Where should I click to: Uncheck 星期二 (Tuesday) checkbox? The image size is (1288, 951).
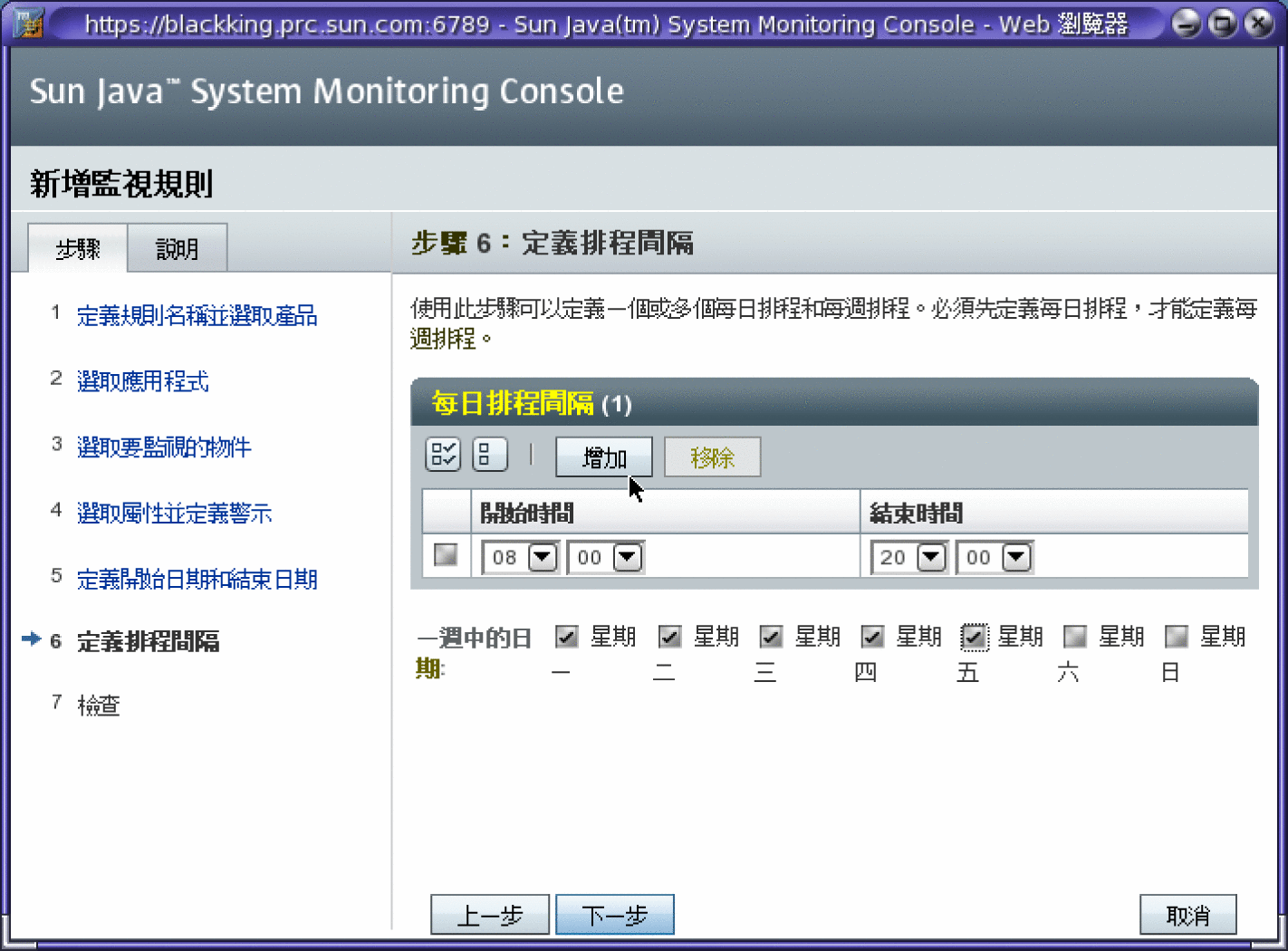coord(670,637)
